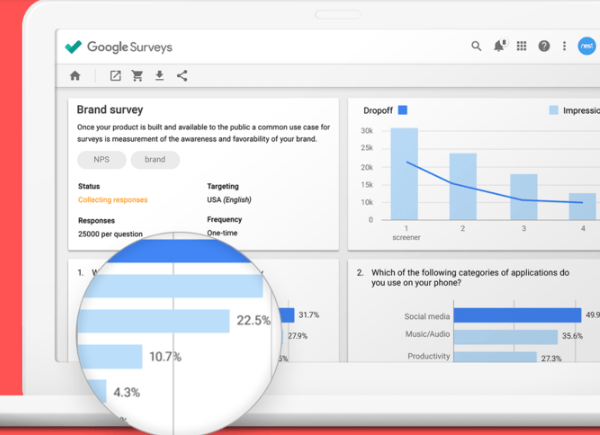The height and width of the screenshot is (435, 600).
Task: Click the 30k axis label
Action: pyautogui.click(x=367, y=131)
